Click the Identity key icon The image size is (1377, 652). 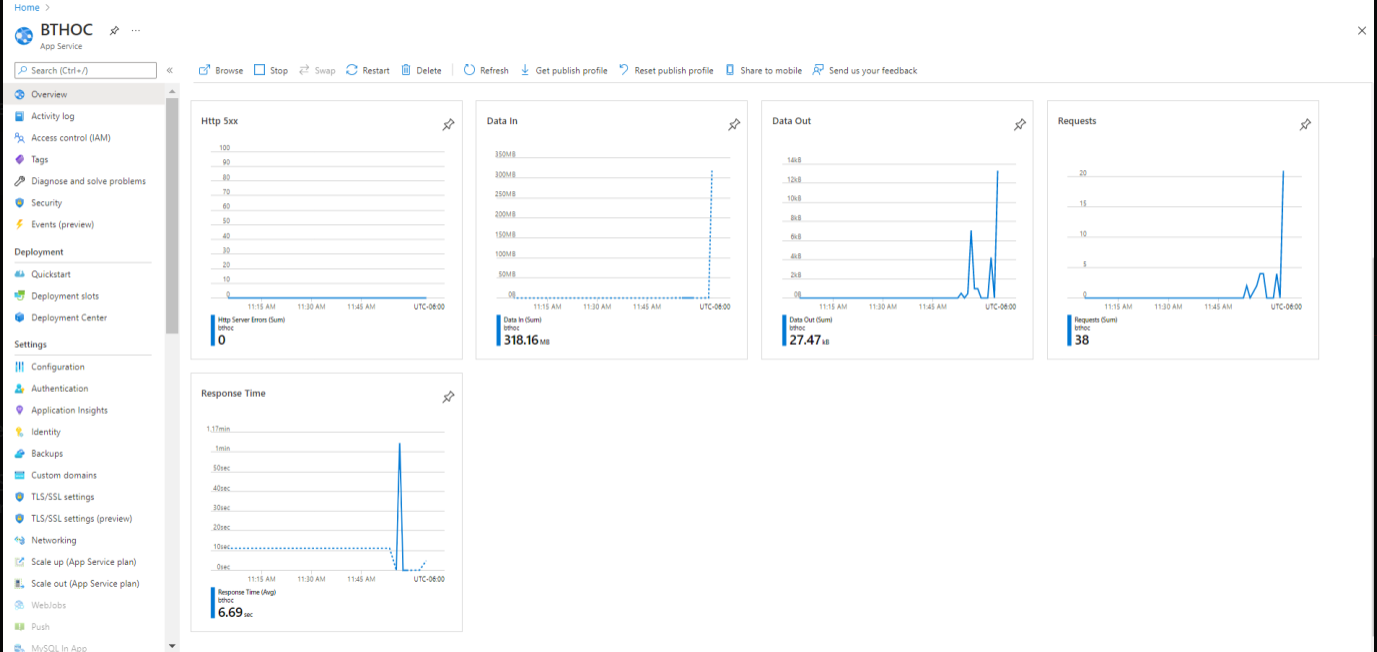(20, 432)
